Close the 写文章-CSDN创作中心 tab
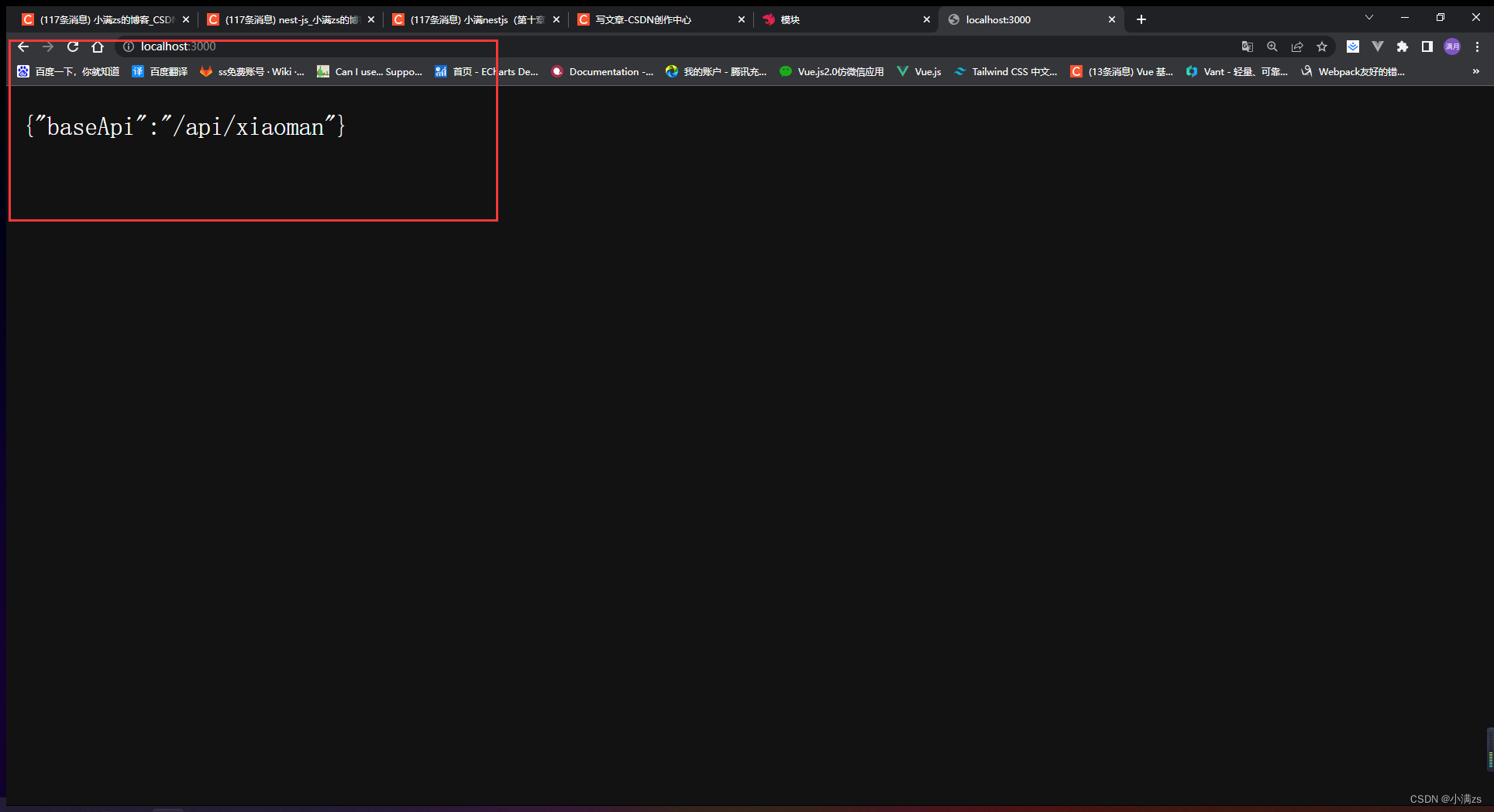The height and width of the screenshot is (812, 1494). pos(742,19)
